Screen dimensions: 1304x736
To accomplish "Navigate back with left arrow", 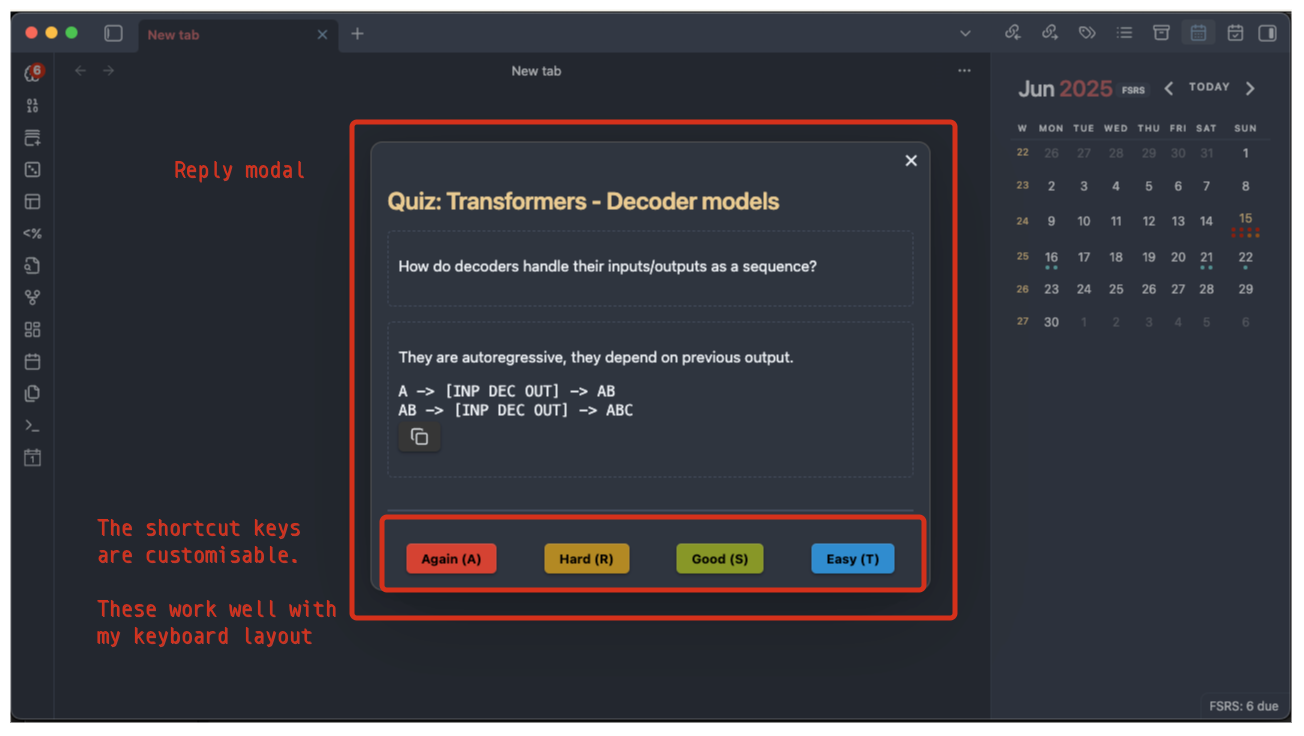I will click(x=81, y=71).
